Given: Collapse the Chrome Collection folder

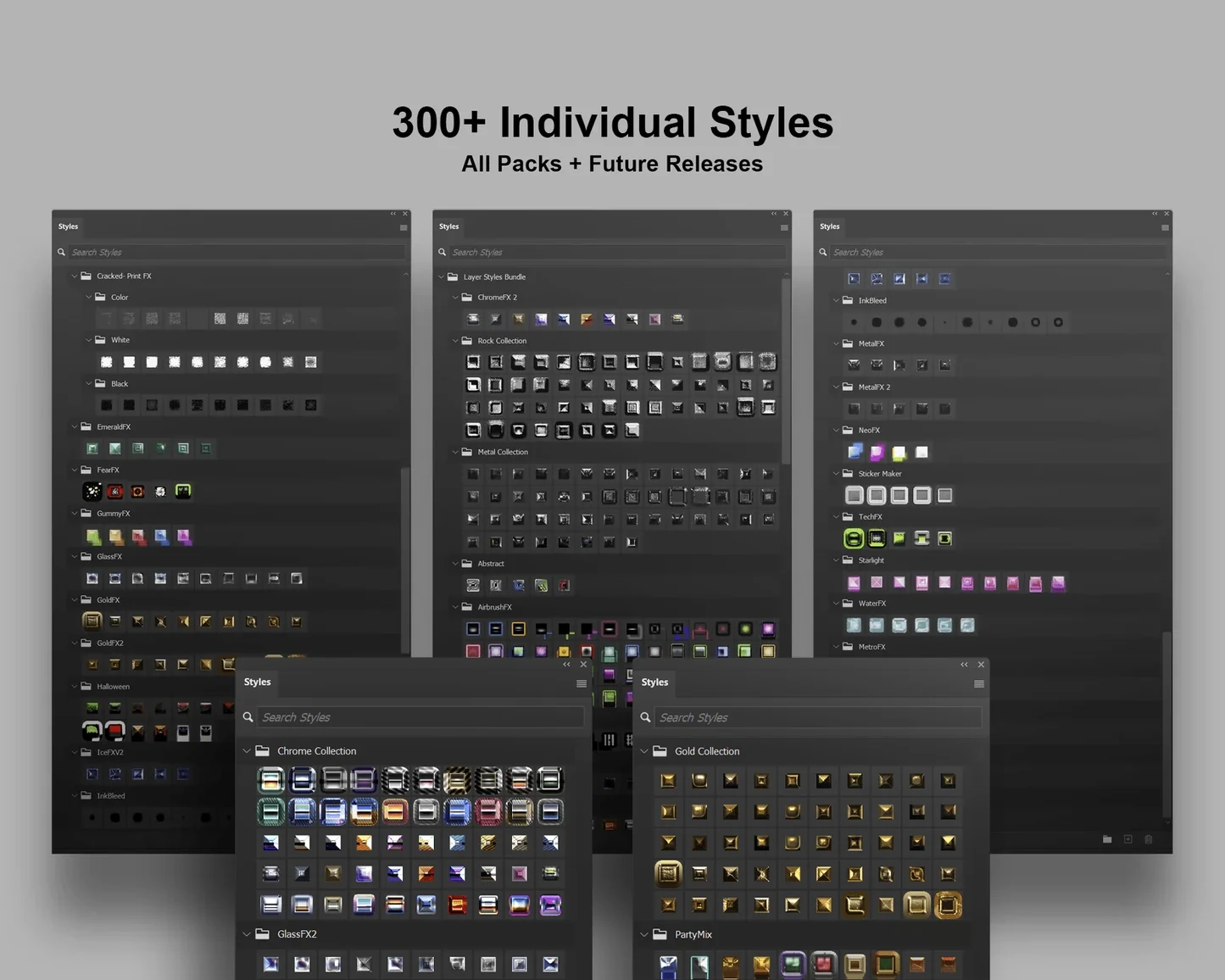Looking at the screenshot, I should [x=247, y=751].
